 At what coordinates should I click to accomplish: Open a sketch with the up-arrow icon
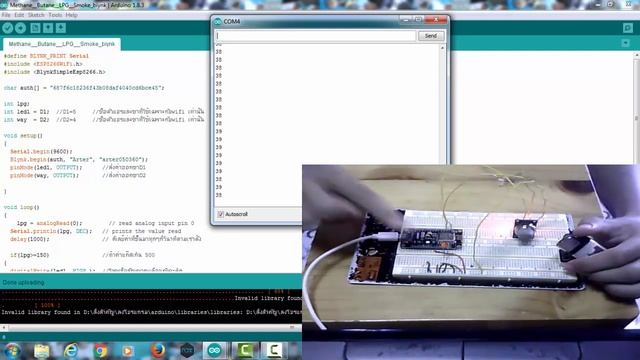point(48,28)
